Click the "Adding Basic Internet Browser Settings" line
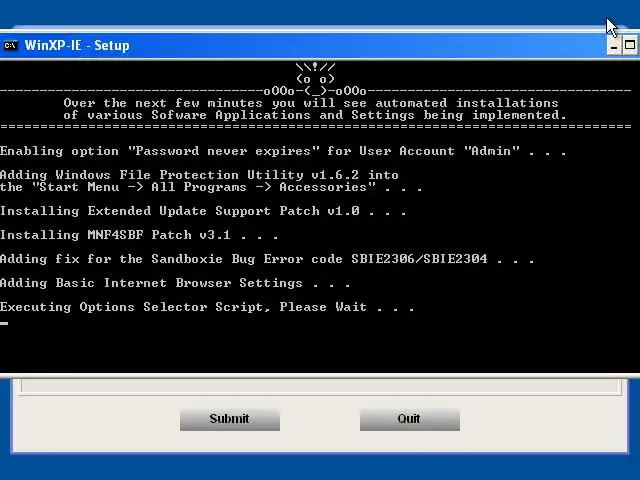This screenshot has height=480, width=640. tap(175, 283)
